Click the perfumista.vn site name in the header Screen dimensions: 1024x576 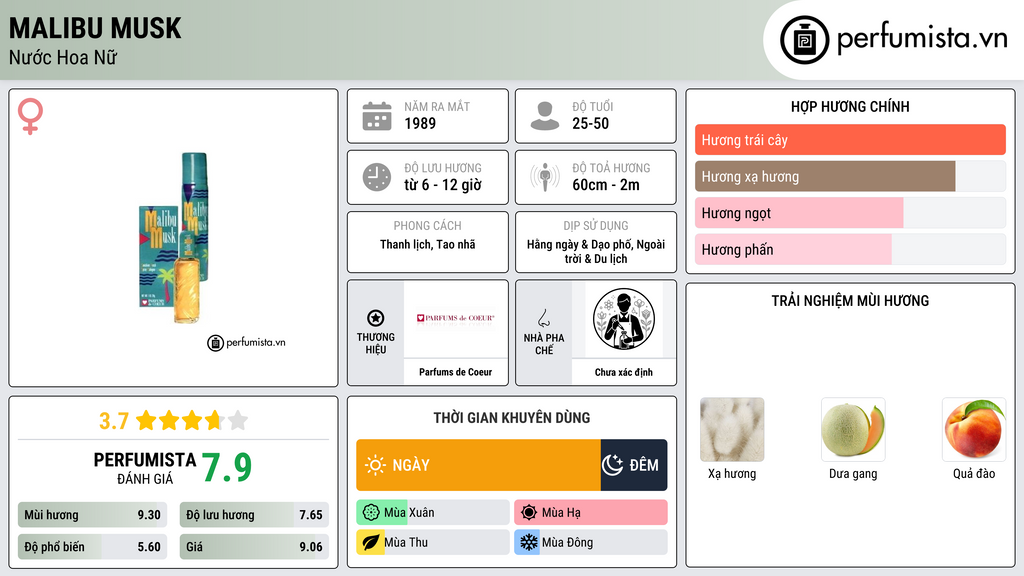coord(922,38)
